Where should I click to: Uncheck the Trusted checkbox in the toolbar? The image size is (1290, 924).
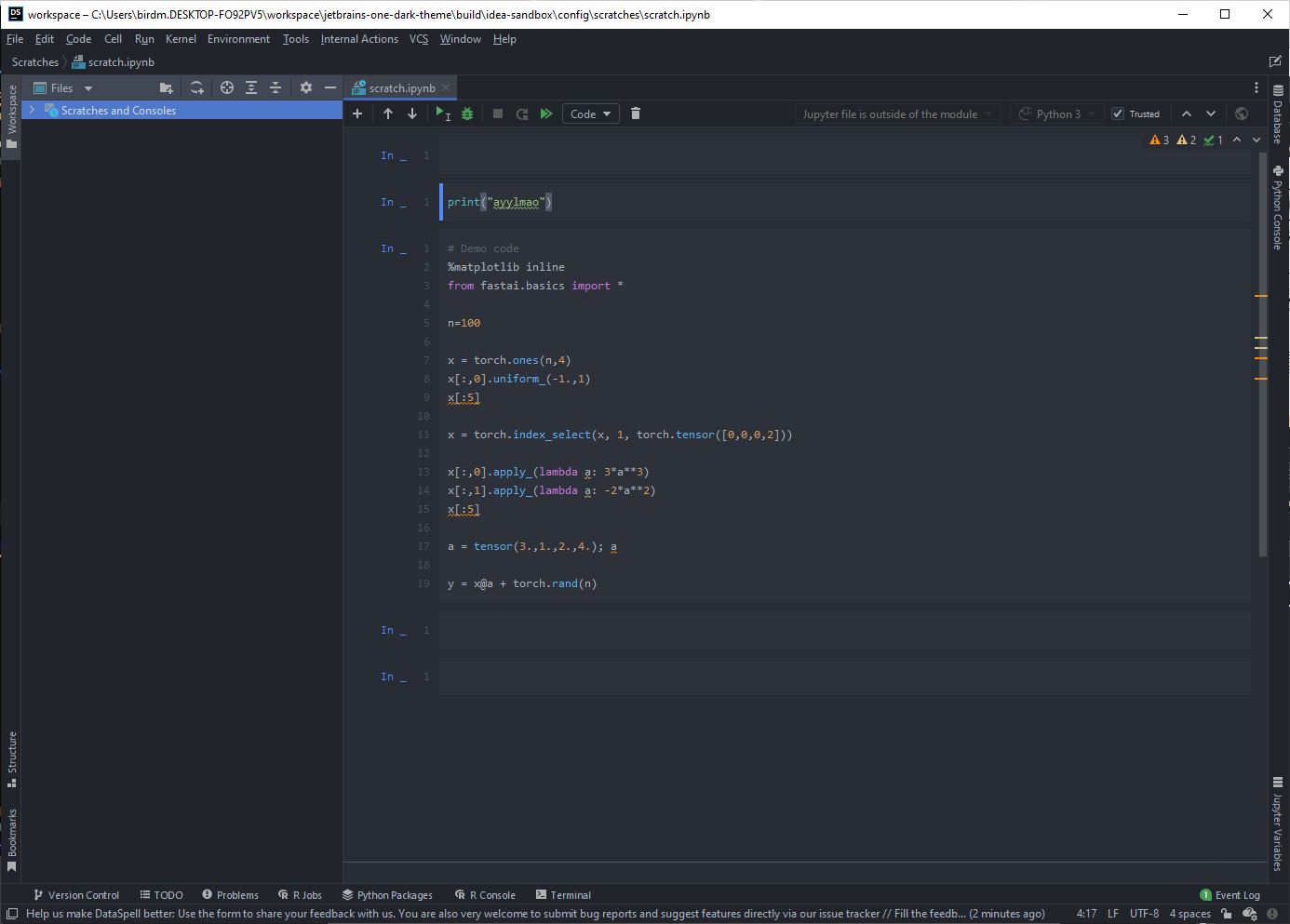(1118, 113)
